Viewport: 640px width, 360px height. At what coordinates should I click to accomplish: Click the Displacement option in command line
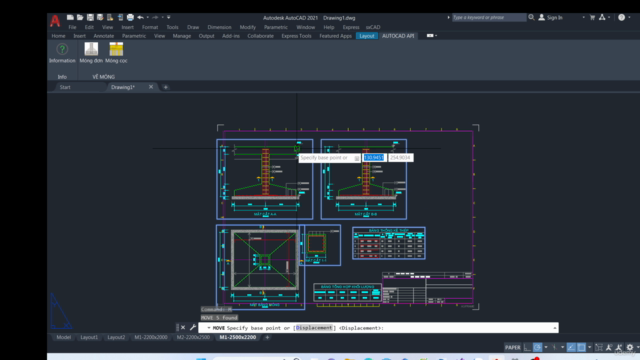coord(313,328)
